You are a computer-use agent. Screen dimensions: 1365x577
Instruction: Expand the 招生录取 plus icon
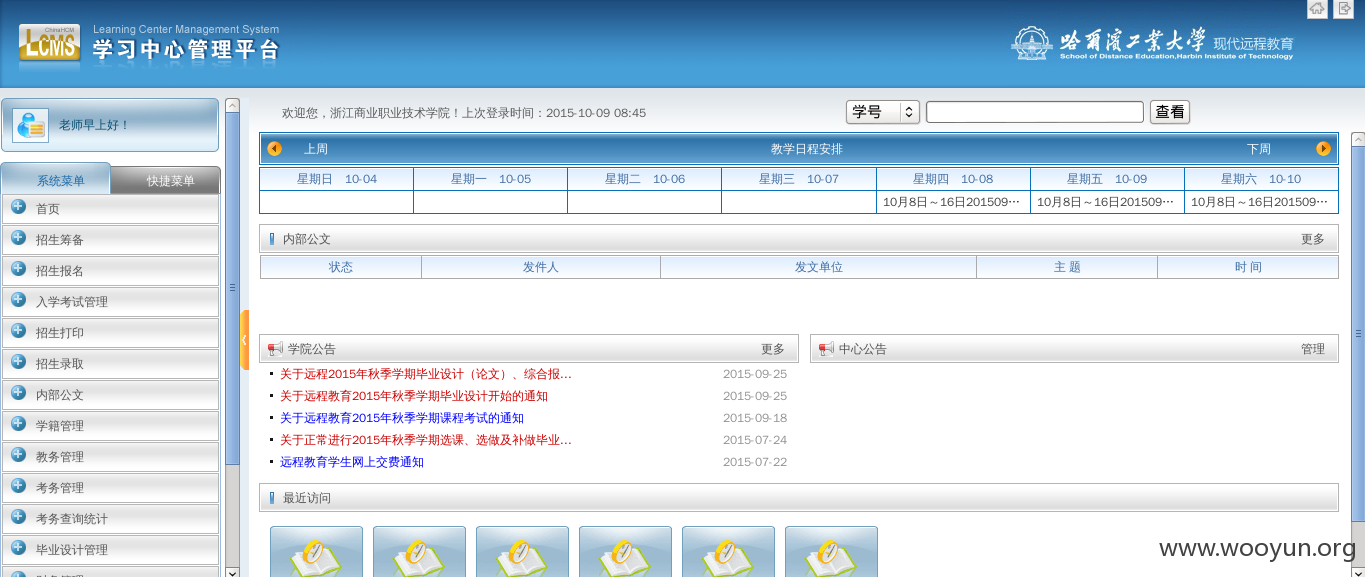pos(18,363)
